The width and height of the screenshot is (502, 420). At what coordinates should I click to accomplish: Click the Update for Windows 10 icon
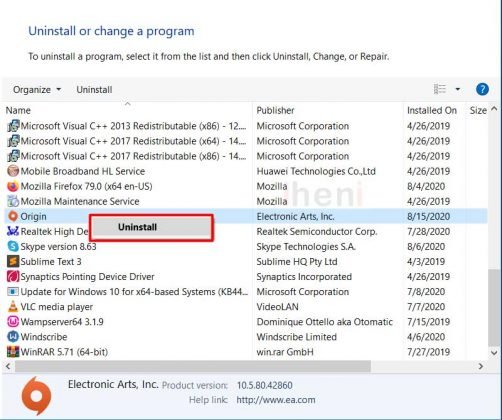(x=13, y=292)
